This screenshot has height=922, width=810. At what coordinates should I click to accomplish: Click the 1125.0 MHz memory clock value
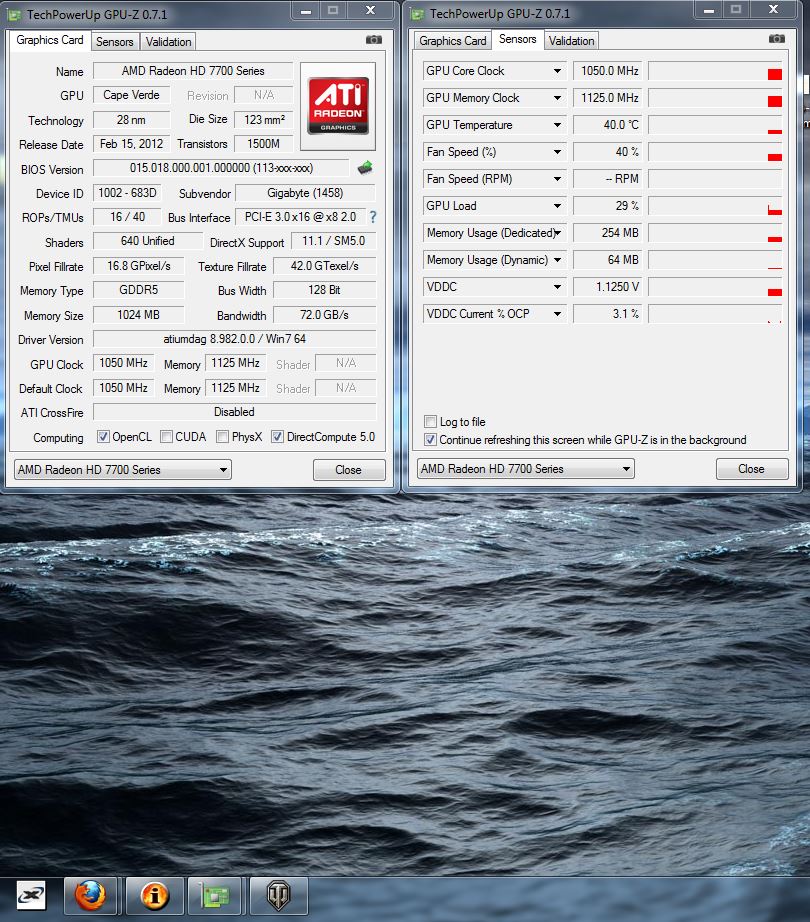tap(608, 98)
